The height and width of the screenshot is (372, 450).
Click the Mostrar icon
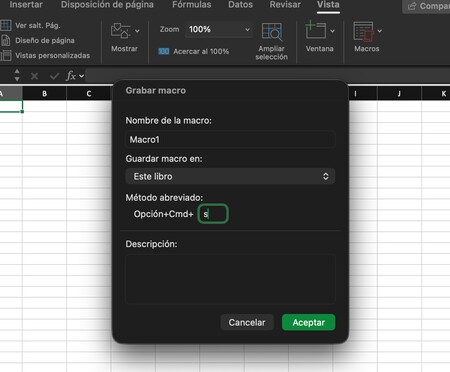click(x=120, y=31)
